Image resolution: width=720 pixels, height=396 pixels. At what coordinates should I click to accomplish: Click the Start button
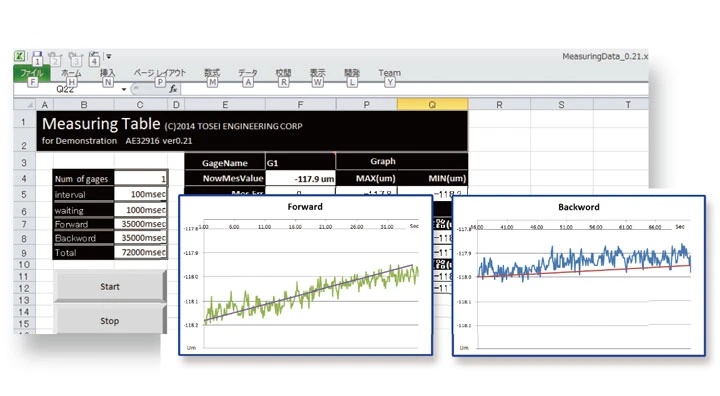(110, 286)
